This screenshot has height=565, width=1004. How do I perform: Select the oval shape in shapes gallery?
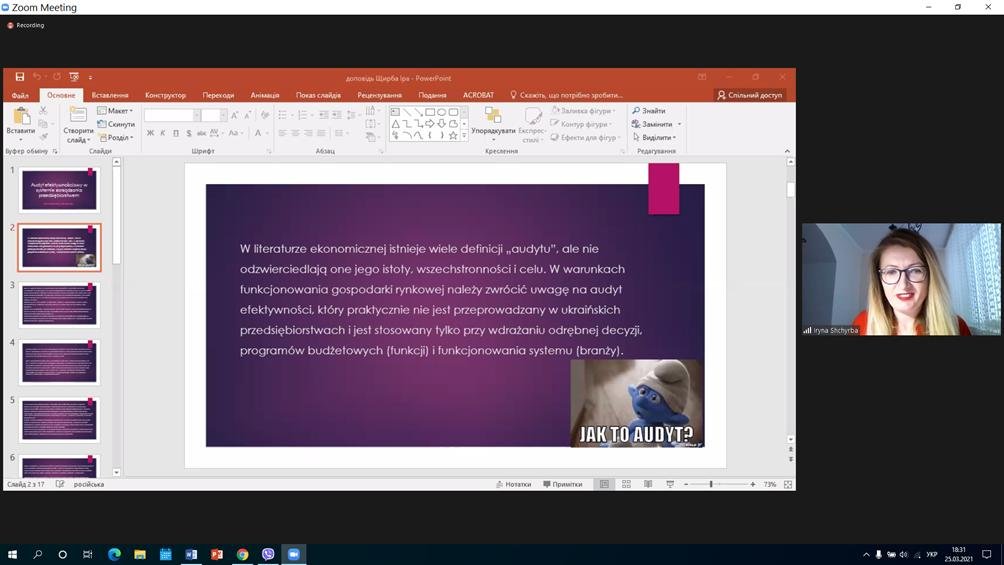pos(442,112)
